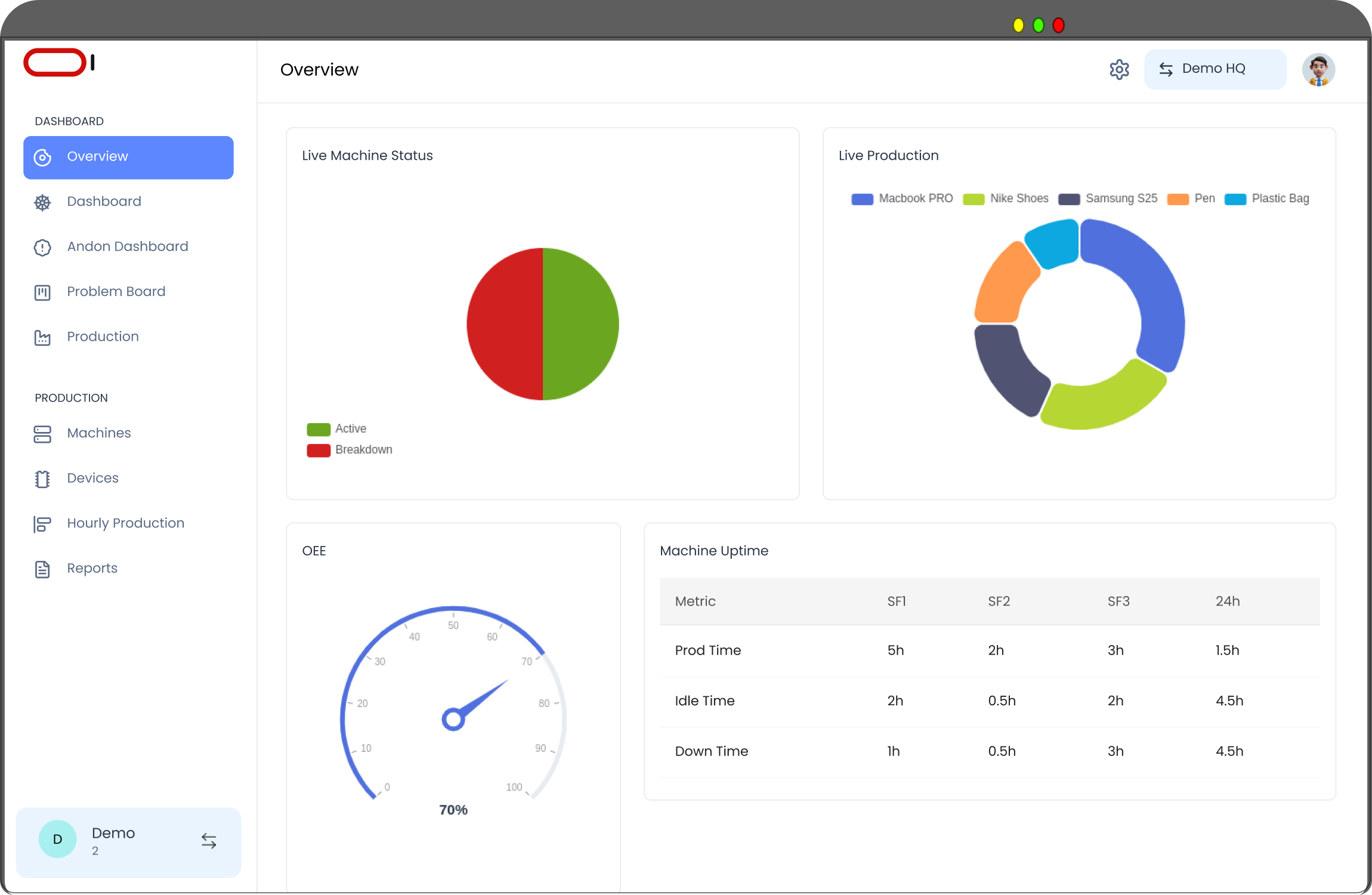Click the Samsung S25 legend color swatch
Image resolution: width=1372 pixels, height=895 pixels.
[x=1068, y=199]
